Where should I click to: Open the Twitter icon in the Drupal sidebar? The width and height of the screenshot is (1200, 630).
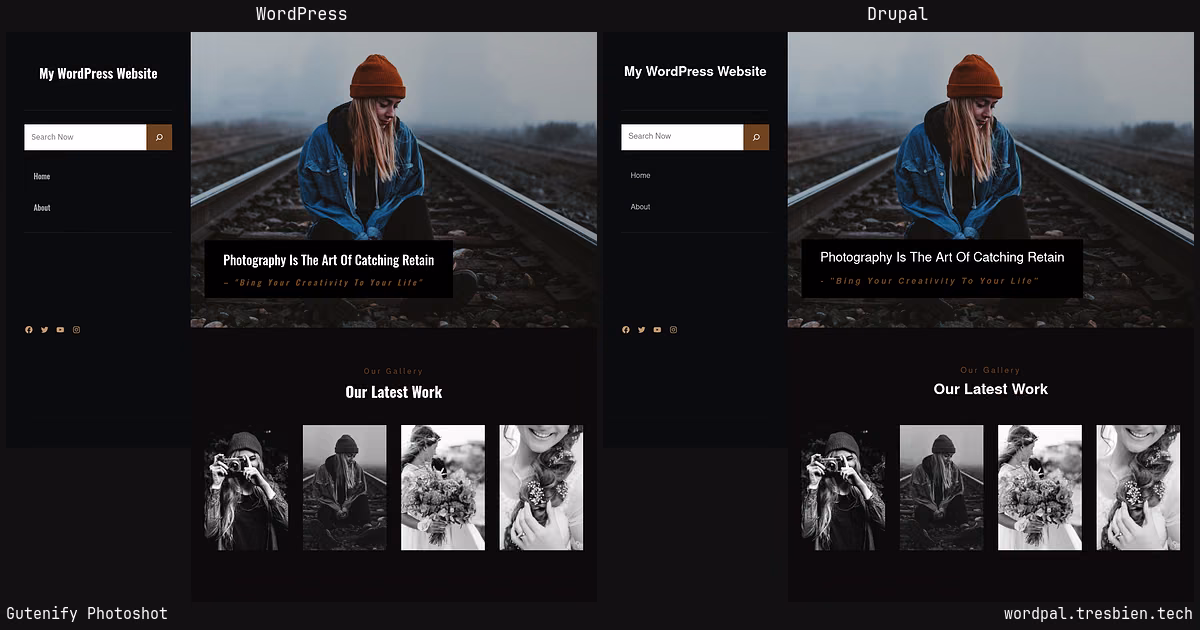pyautogui.click(x=641, y=330)
